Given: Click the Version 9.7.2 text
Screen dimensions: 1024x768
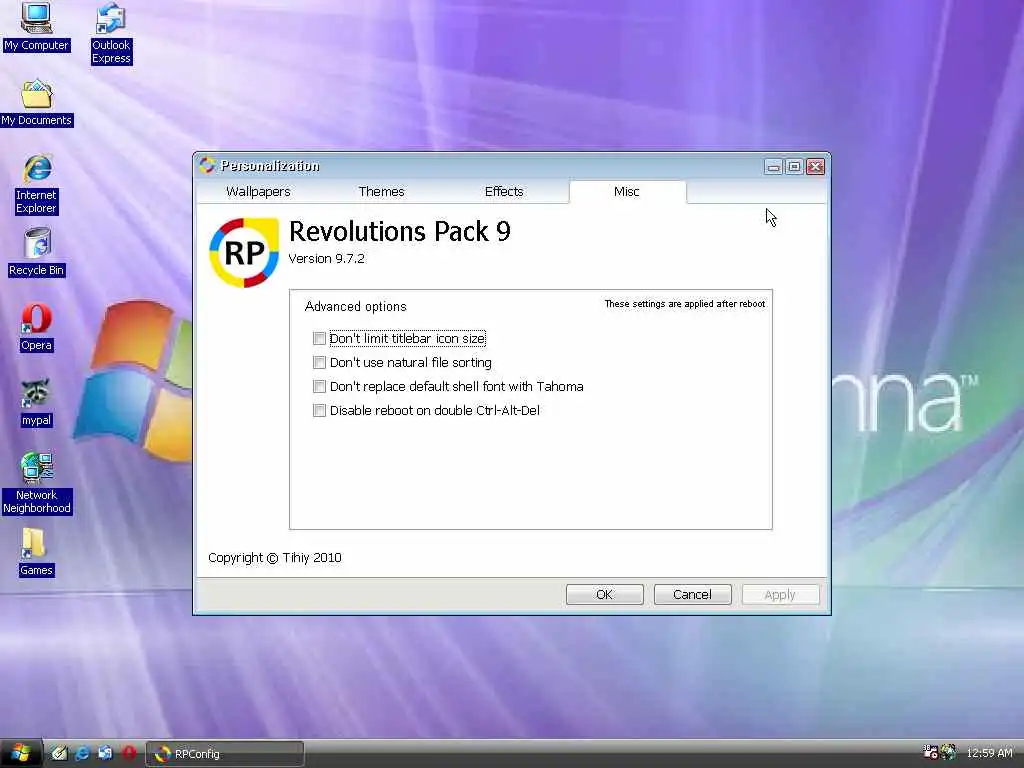Looking at the screenshot, I should (x=327, y=259).
